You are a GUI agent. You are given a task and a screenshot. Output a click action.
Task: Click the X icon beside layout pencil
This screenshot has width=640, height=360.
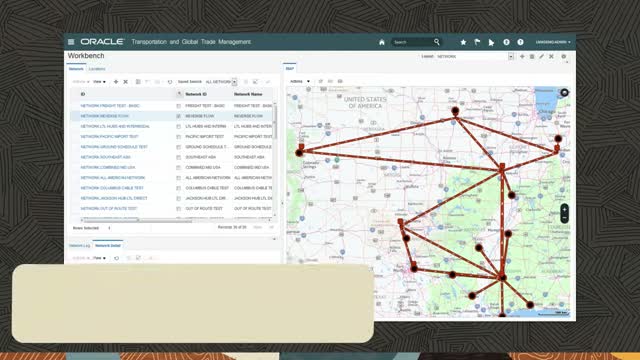coord(551,56)
